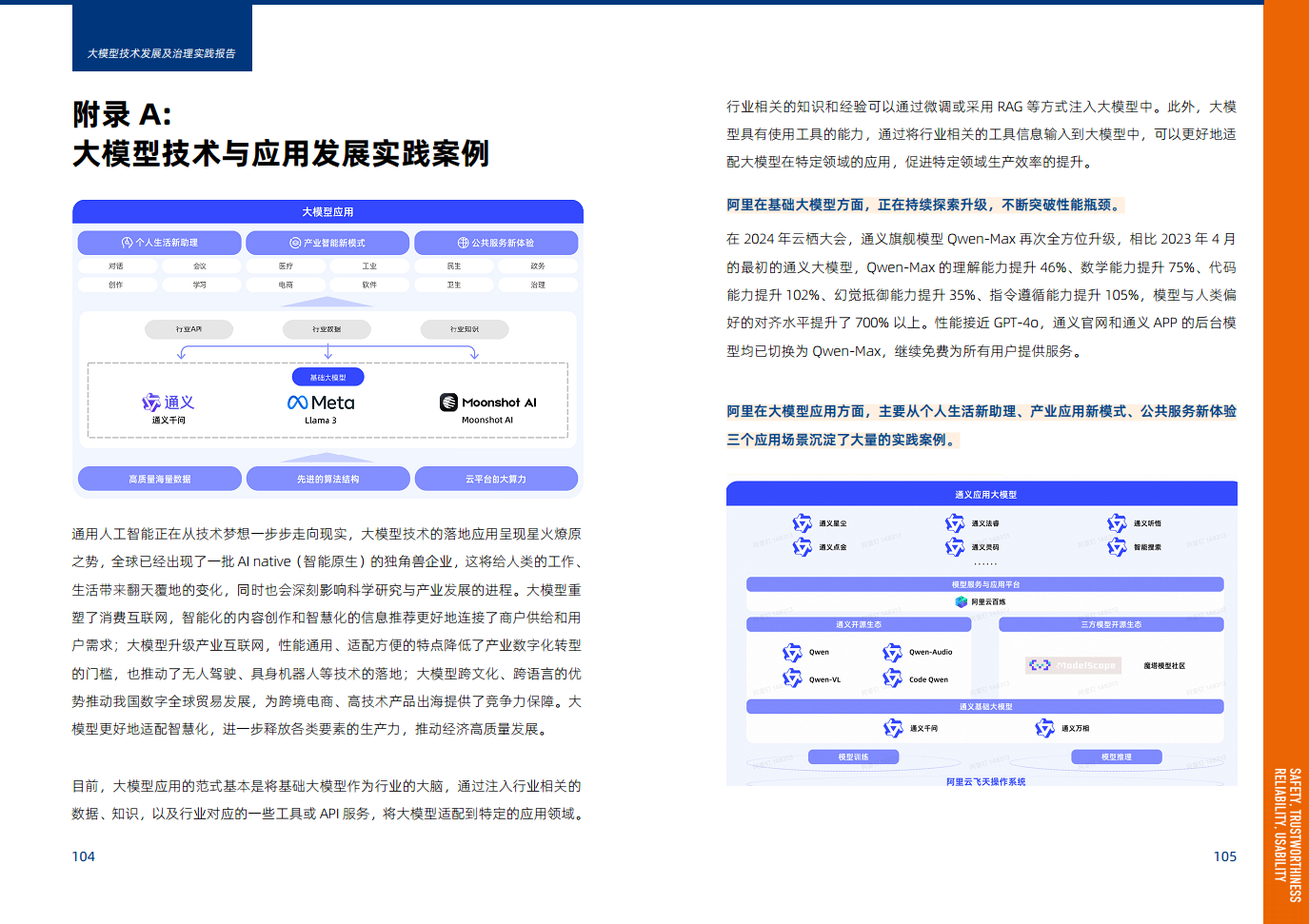Click the 行业知识 gray pill
Viewport: 1309px width, 924px height.
click(465, 329)
